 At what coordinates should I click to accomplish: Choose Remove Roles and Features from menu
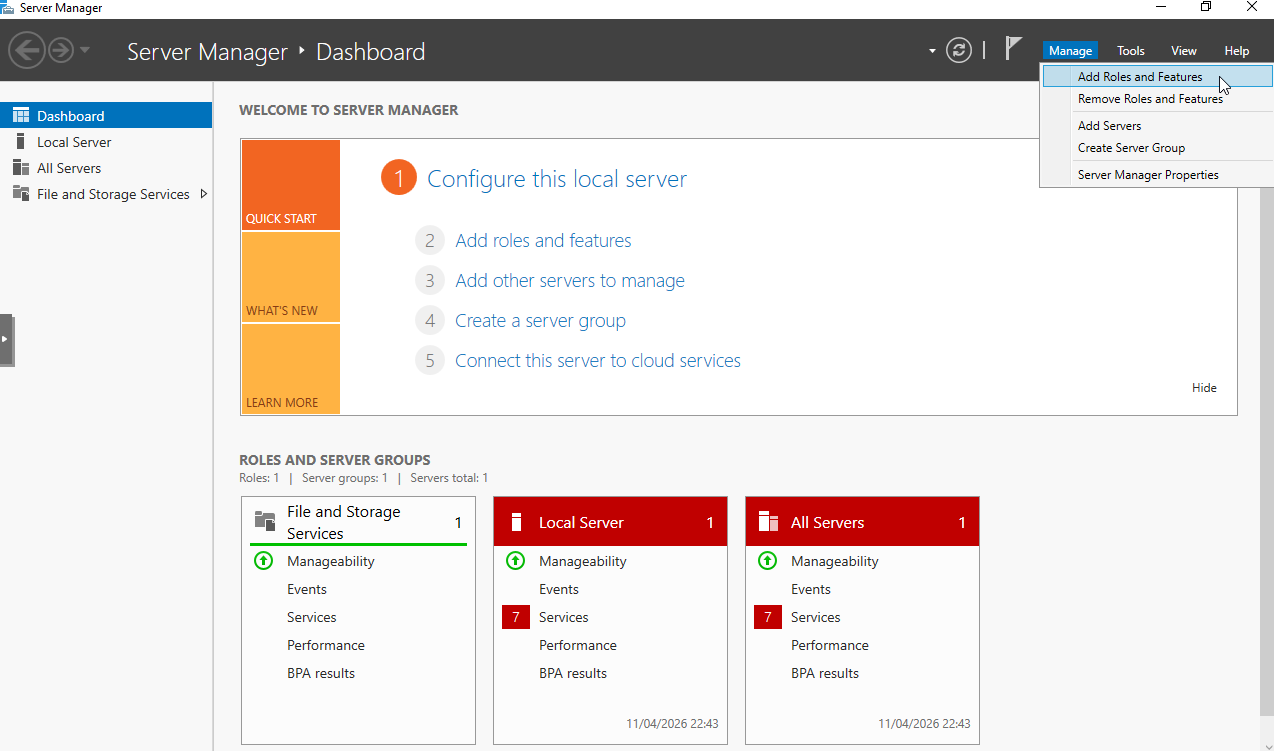pos(1150,99)
